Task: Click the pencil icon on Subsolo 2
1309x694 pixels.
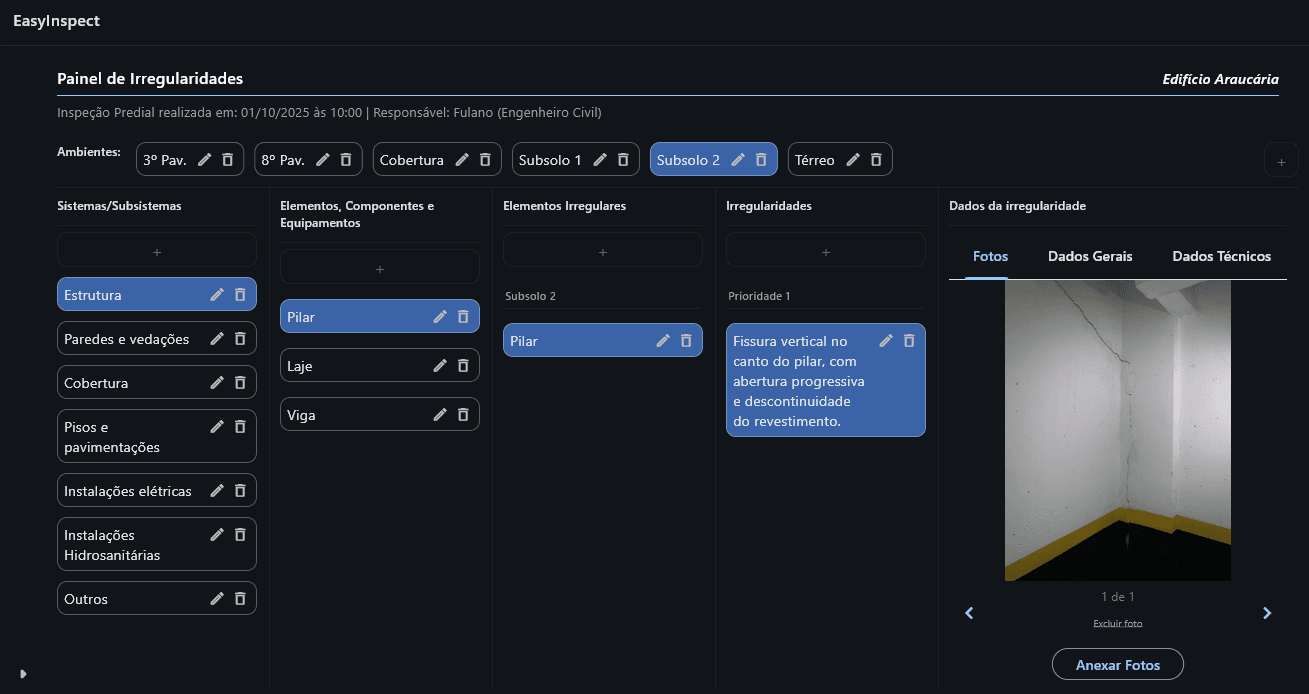Action: tap(738, 160)
